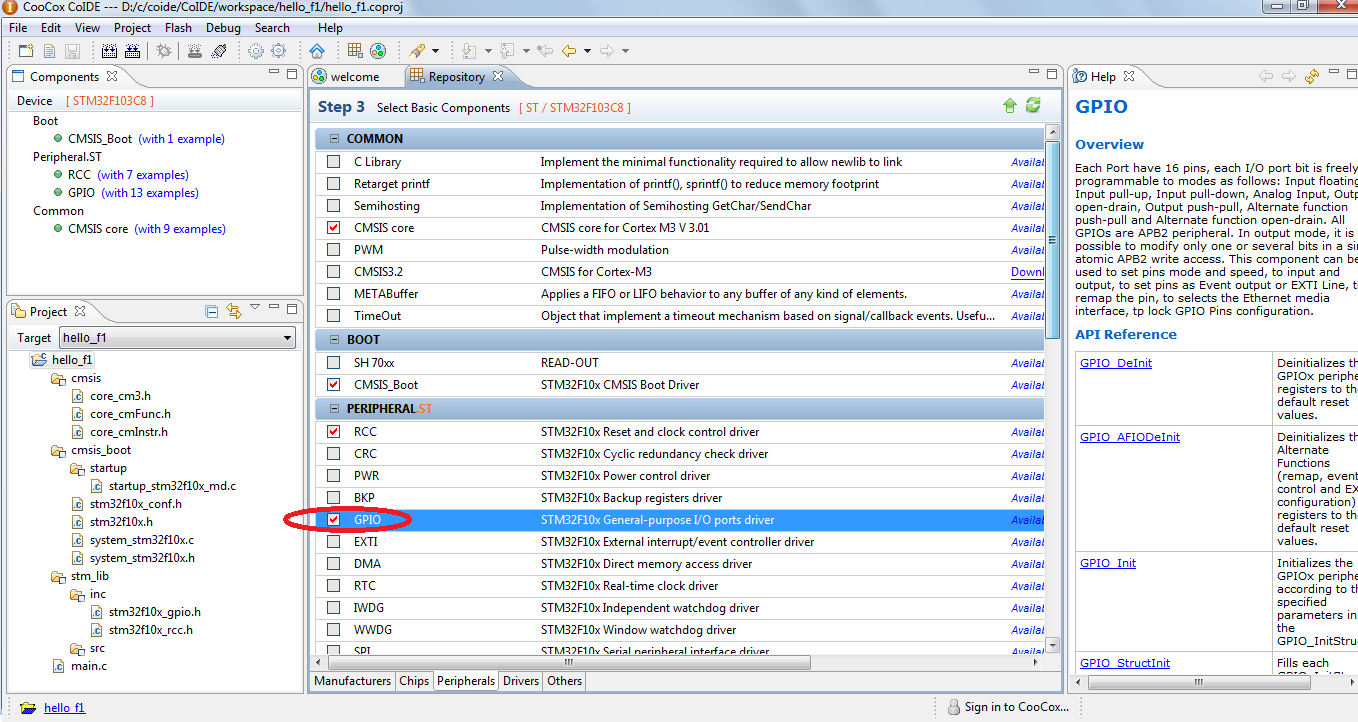
Task: Click the pen/search tool icon in toolbar
Action: (x=417, y=51)
